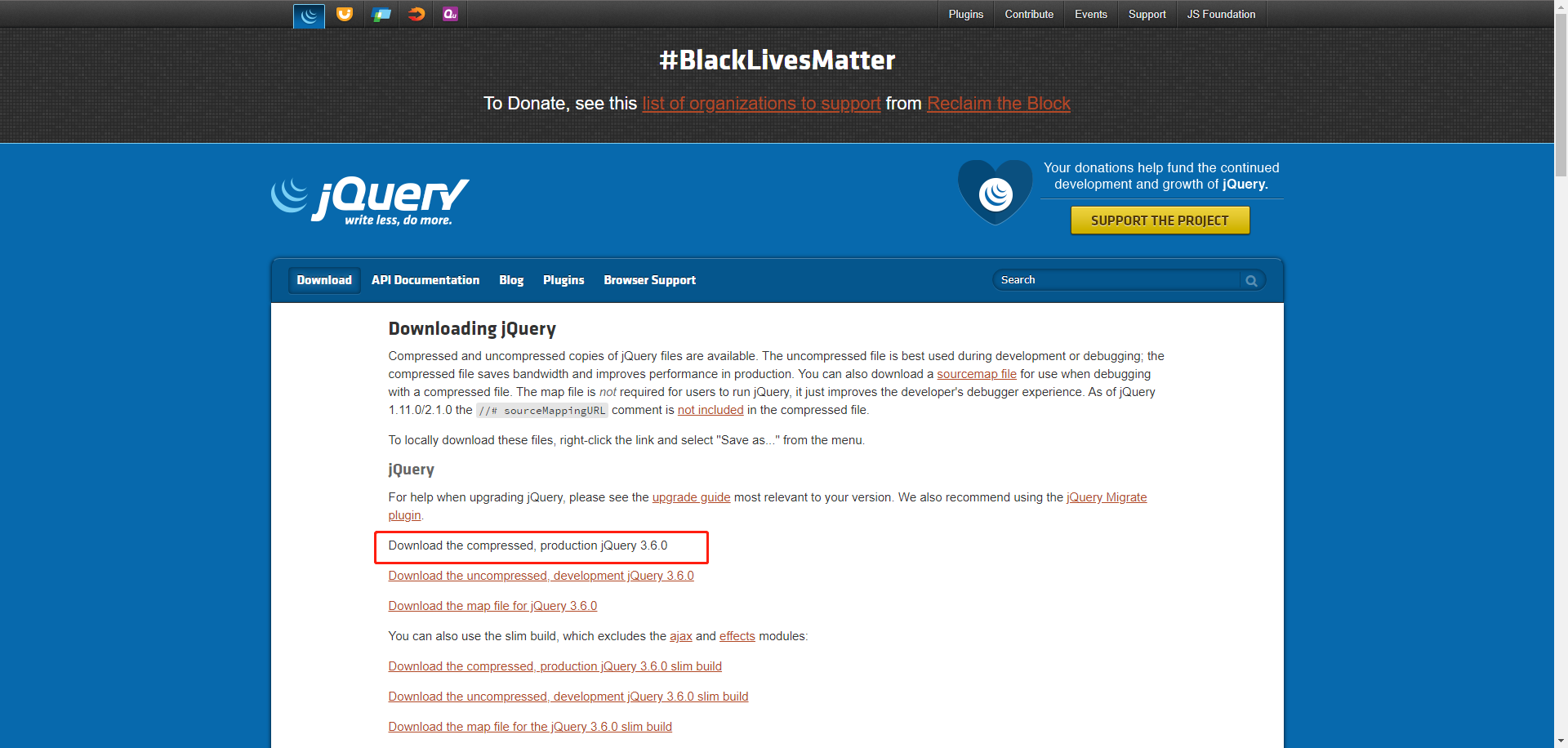Click the scrollbar down arrow
The width and height of the screenshot is (1568, 748).
[x=1561, y=741]
